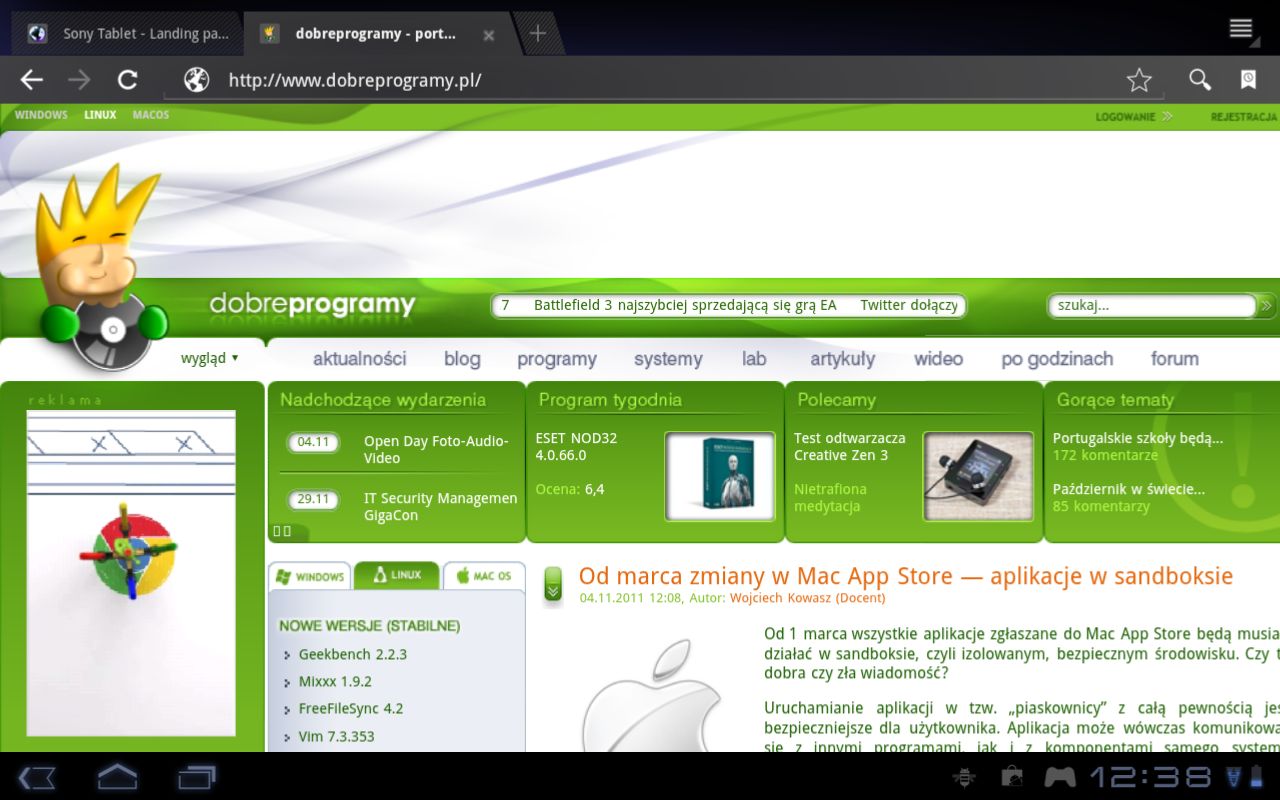Open the Android recent apps list

(197, 777)
